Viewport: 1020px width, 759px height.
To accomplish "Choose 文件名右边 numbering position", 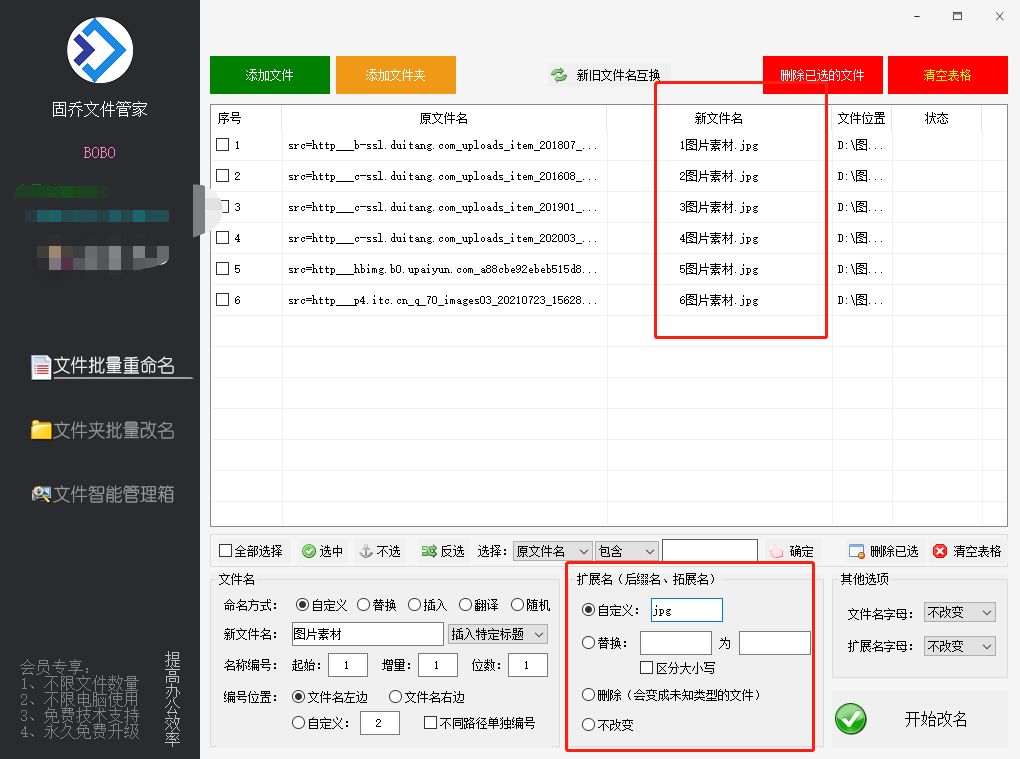I will coord(395,697).
